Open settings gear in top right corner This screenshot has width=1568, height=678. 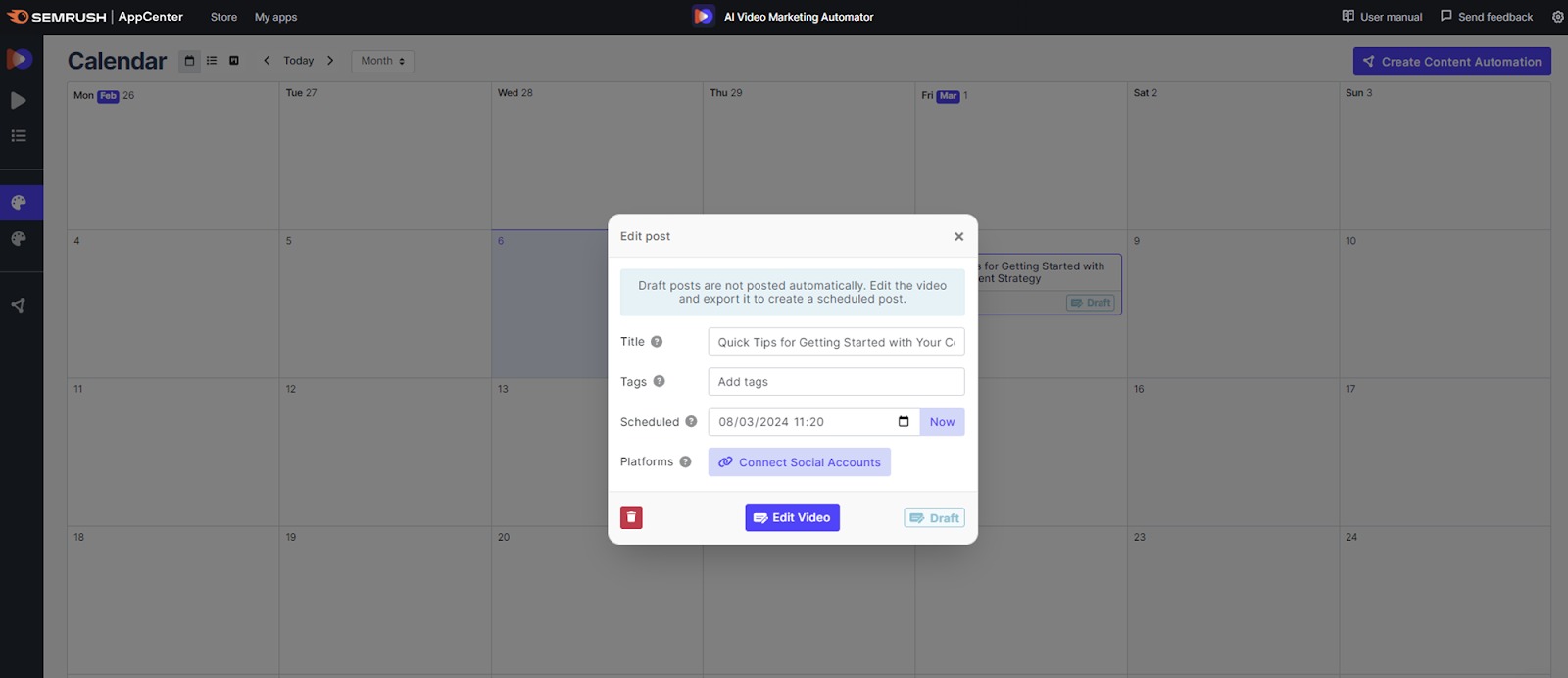pyautogui.click(x=1557, y=17)
